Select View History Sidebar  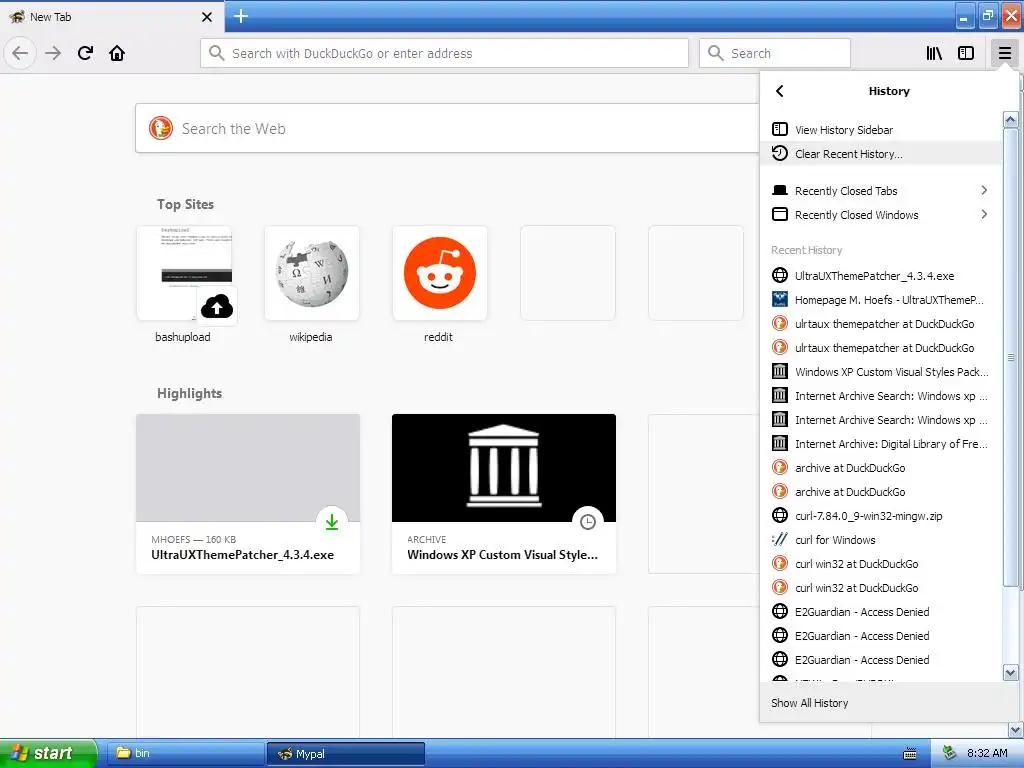click(881, 129)
